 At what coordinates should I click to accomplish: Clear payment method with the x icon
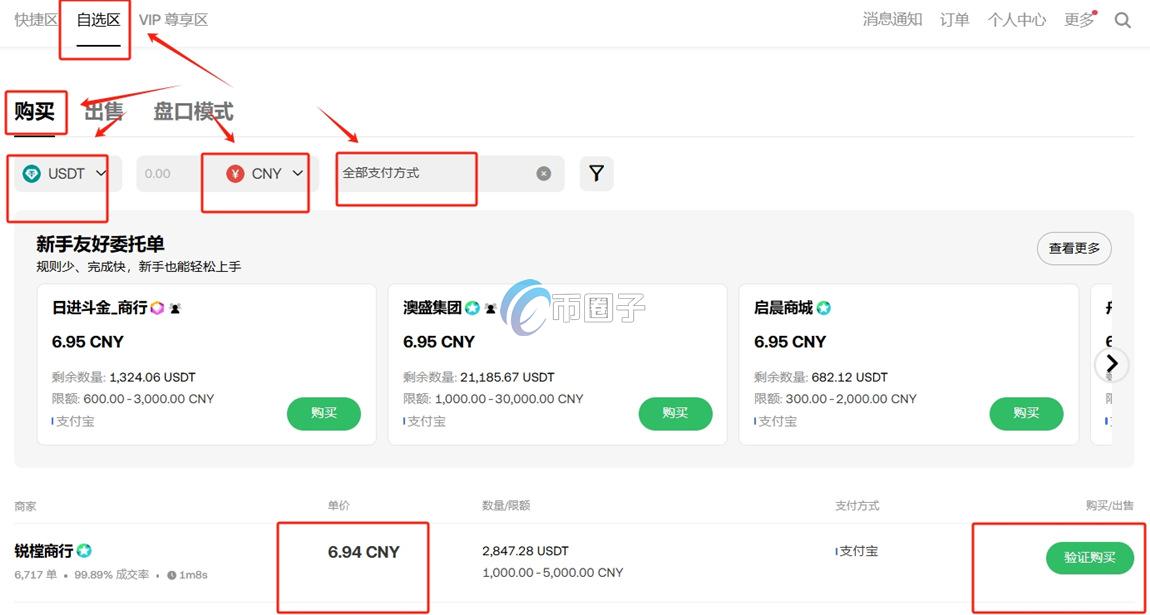tap(543, 173)
